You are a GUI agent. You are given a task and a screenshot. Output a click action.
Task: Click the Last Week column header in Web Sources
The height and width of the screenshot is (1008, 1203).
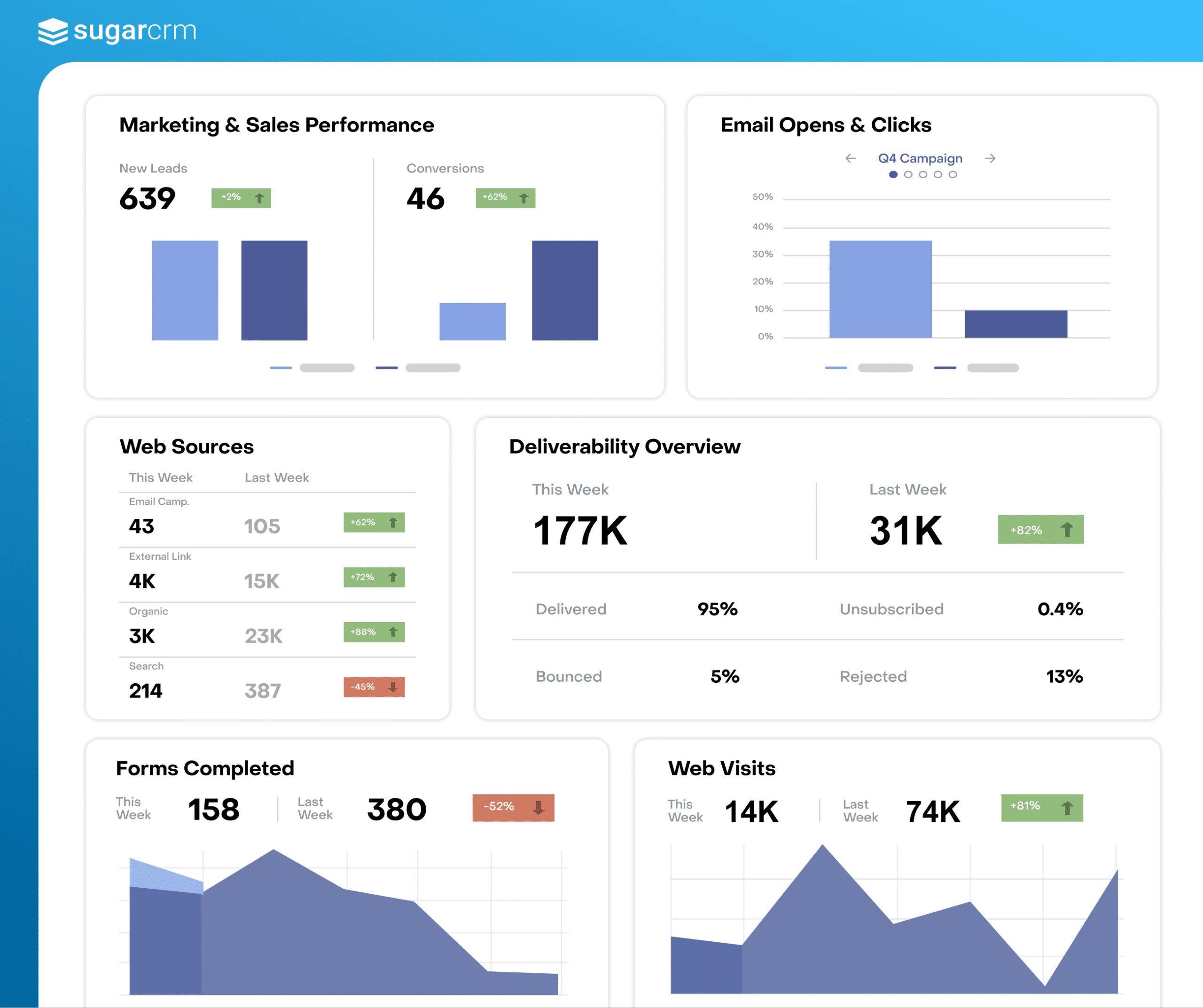point(277,477)
